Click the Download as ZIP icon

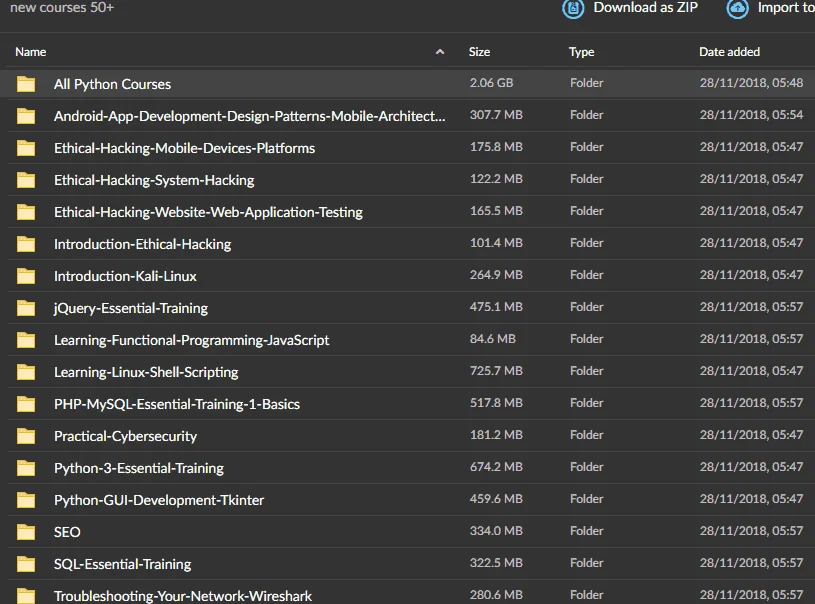[x=573, y=8]
